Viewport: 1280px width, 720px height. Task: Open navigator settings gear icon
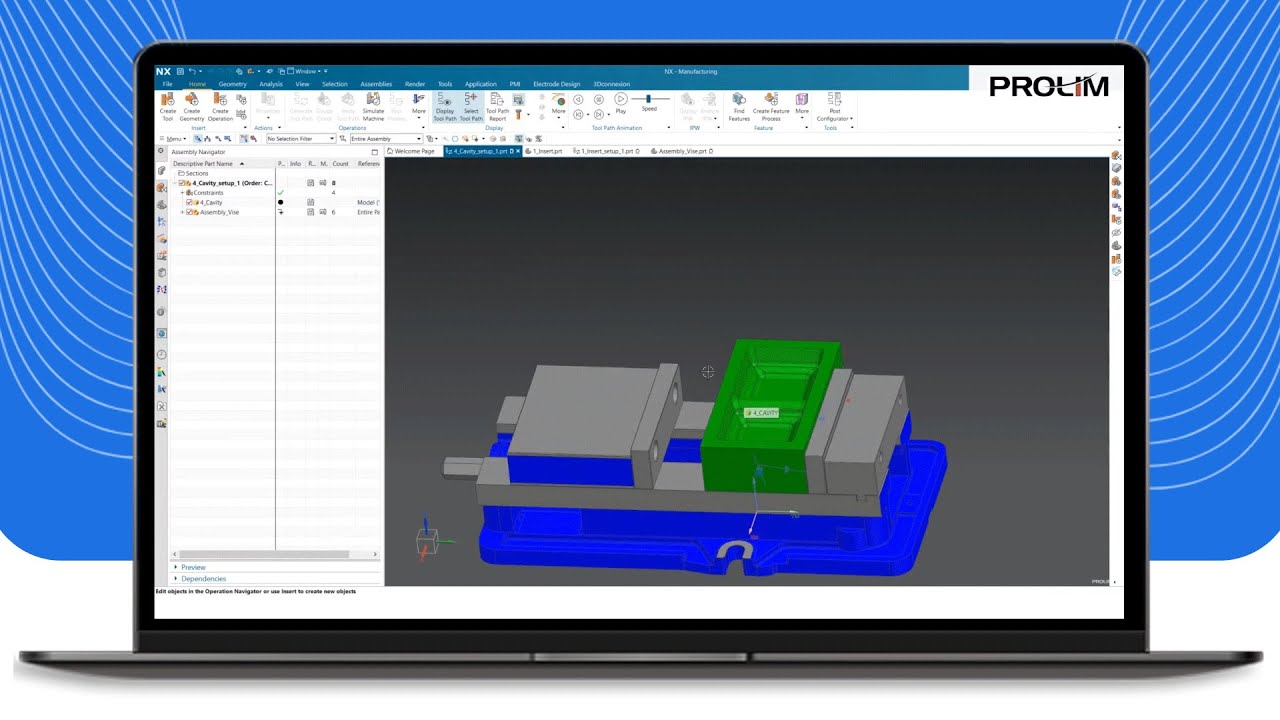tap(161, 152)
